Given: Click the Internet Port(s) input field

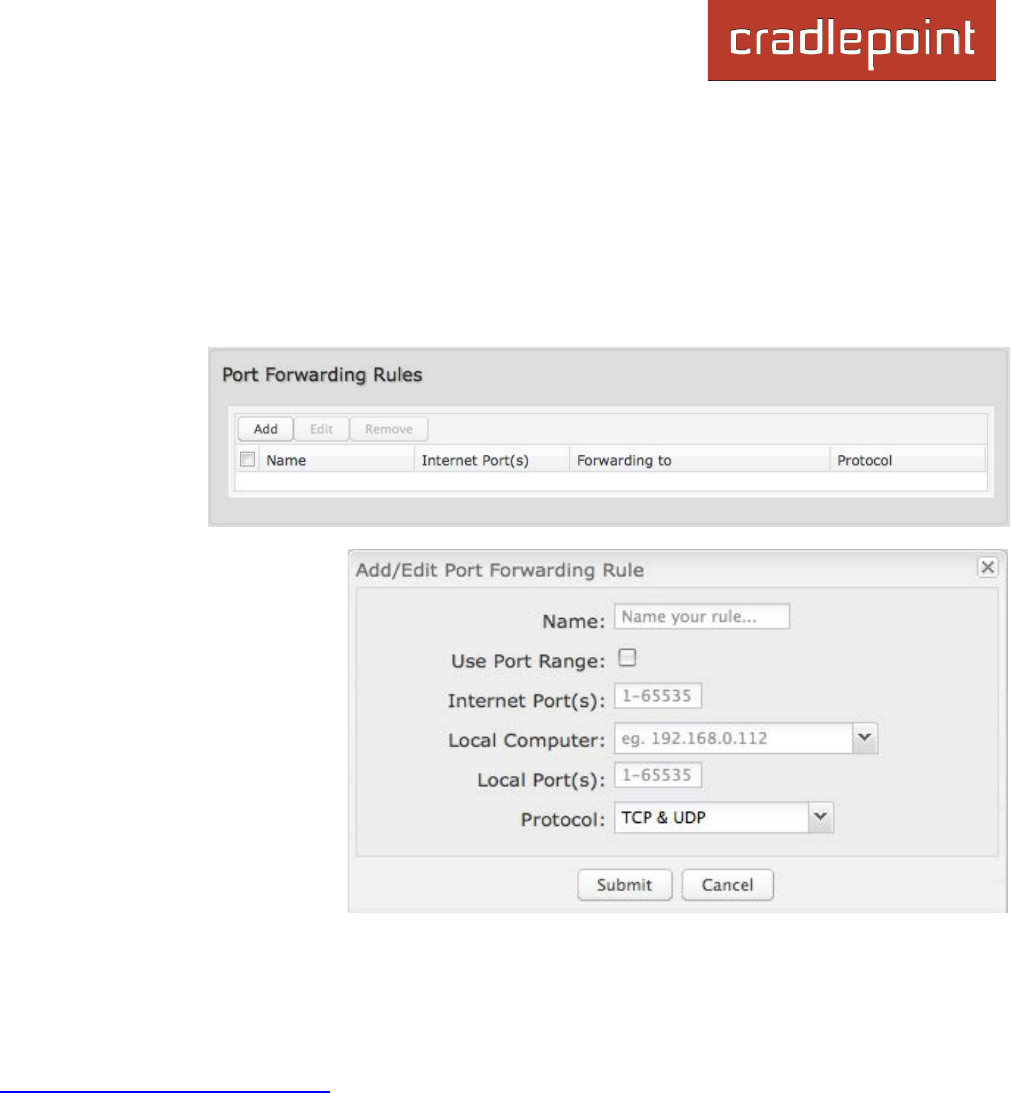Looking at the screenshot, I should point(657,696).
